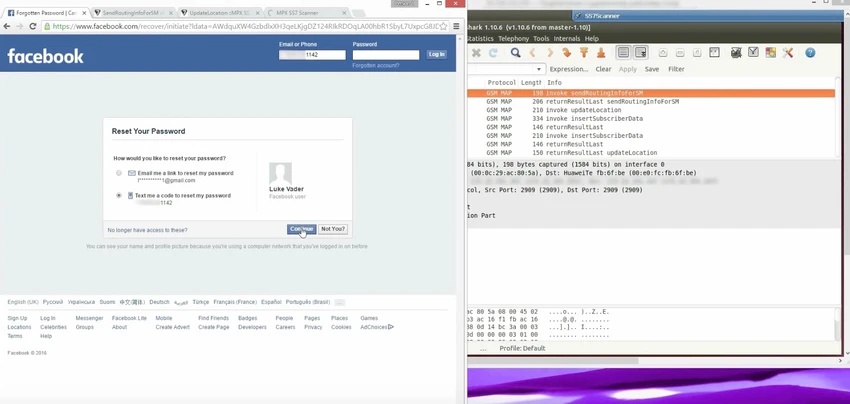Toggle auto scroll in live capture icon

641,53
